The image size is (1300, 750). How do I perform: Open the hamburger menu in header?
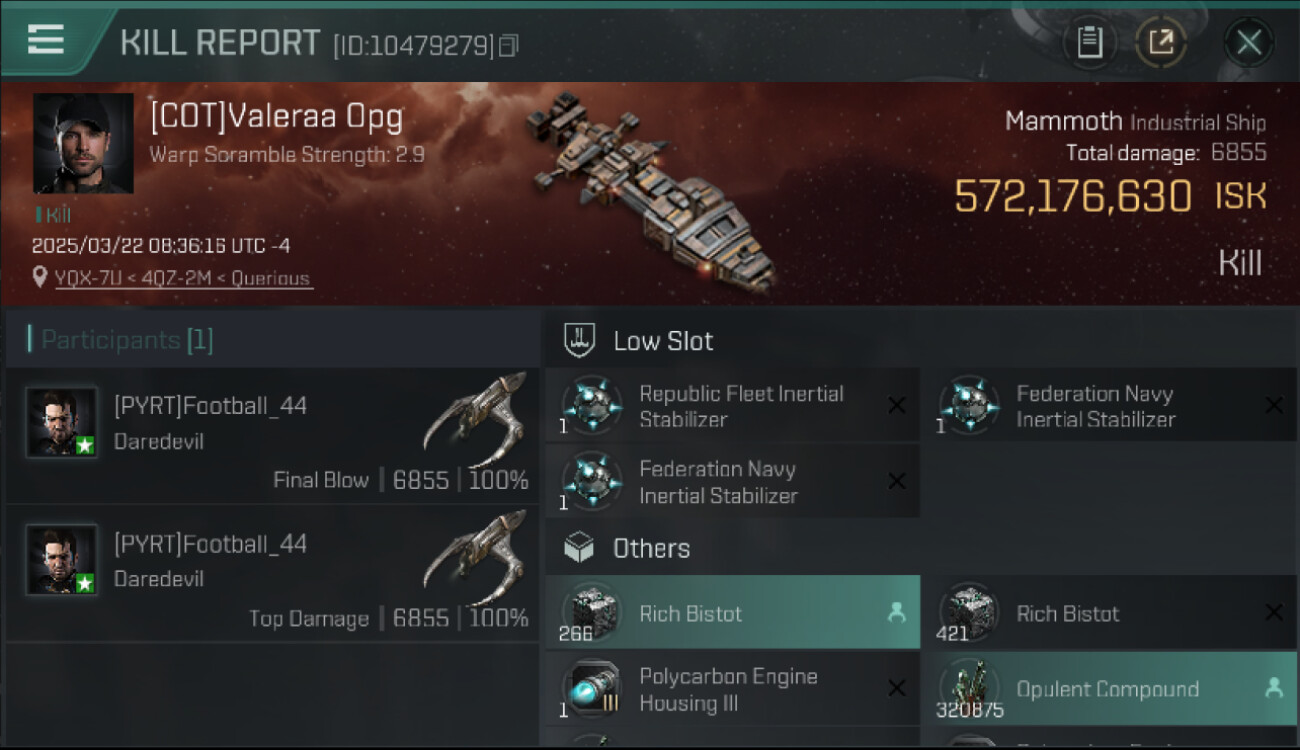46,40
